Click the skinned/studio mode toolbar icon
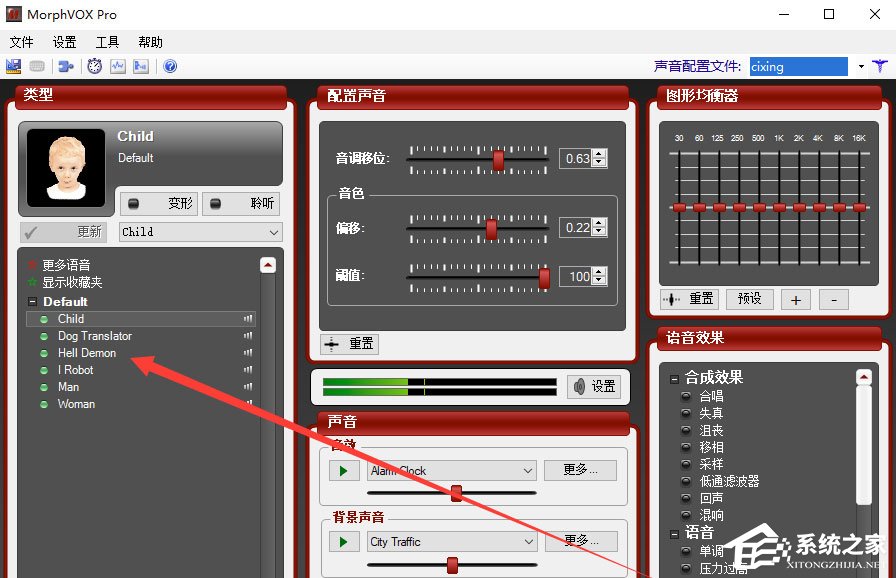The height and width of the screenshot is (578, 896). point(13,66)
